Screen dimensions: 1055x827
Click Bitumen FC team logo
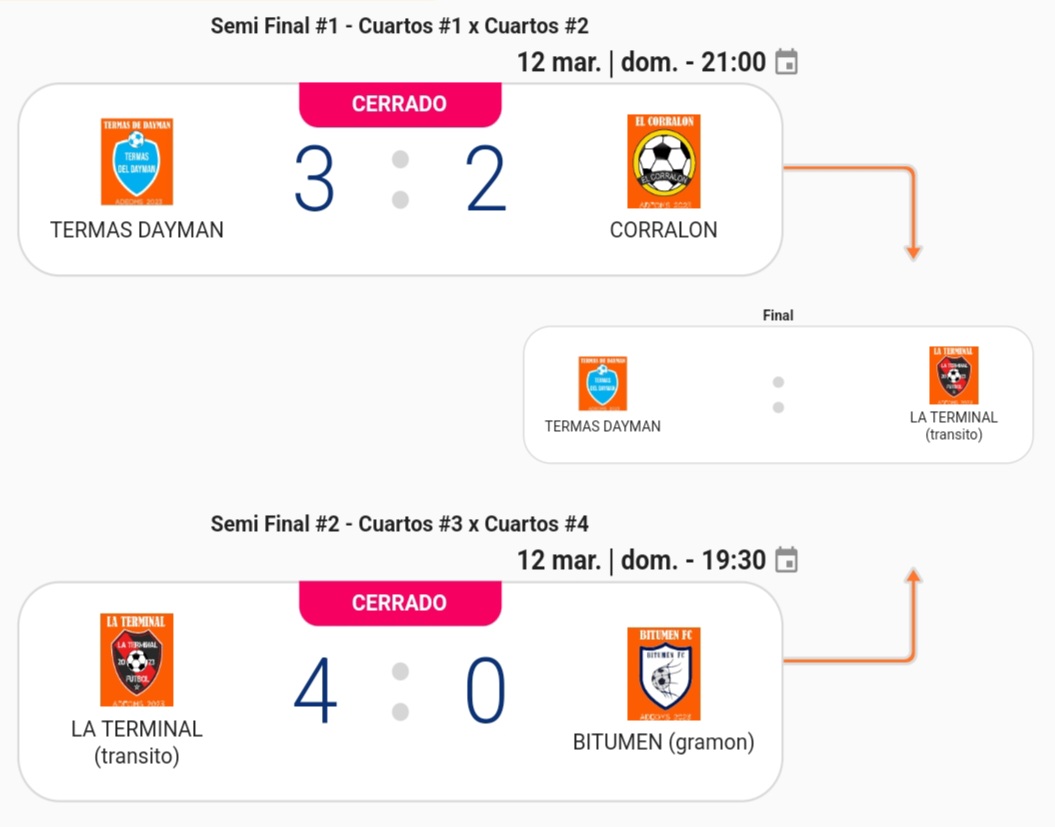click(663, 674)
